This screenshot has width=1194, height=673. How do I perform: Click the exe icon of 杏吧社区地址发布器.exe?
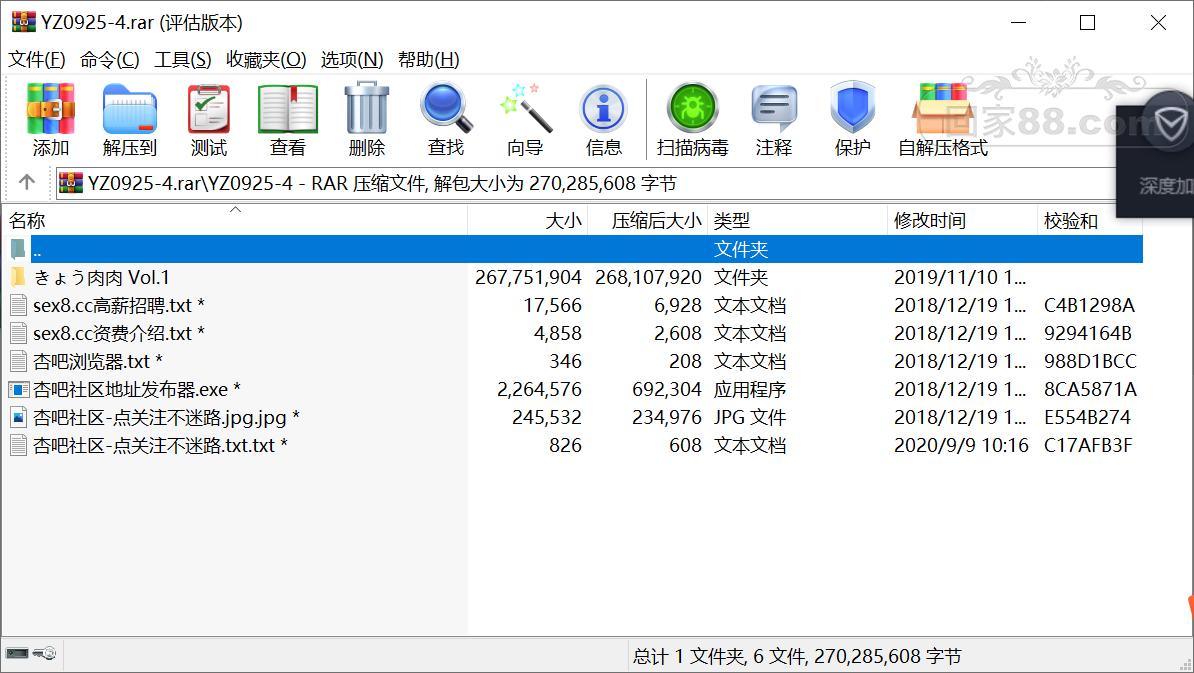pos(18,390)
